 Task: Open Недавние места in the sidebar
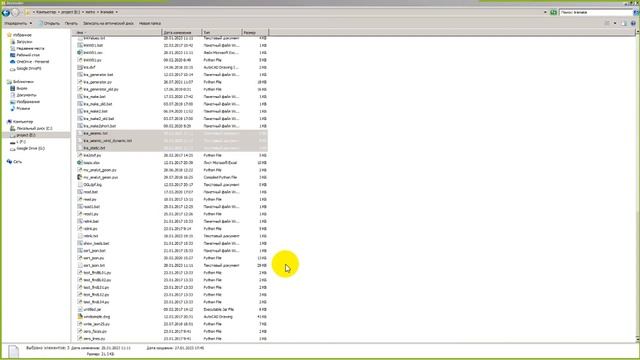coord(30,48)
